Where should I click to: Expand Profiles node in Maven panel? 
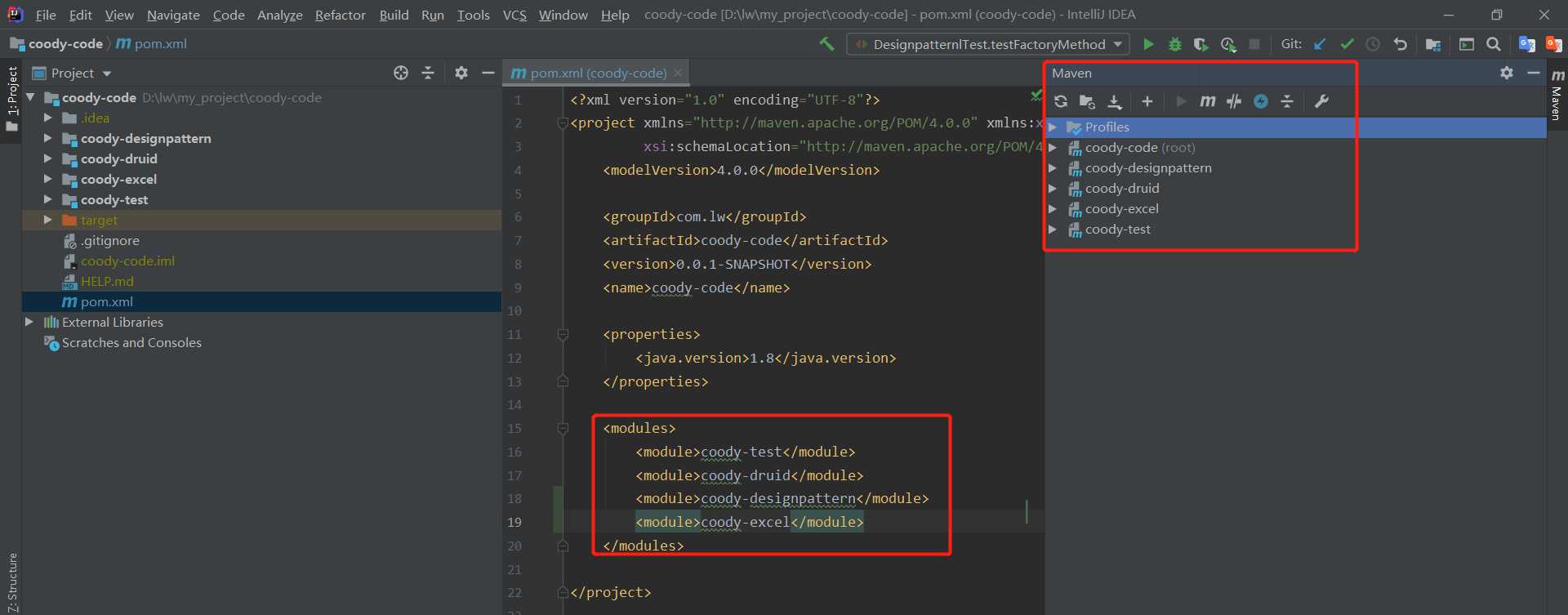pos(1053,127)
